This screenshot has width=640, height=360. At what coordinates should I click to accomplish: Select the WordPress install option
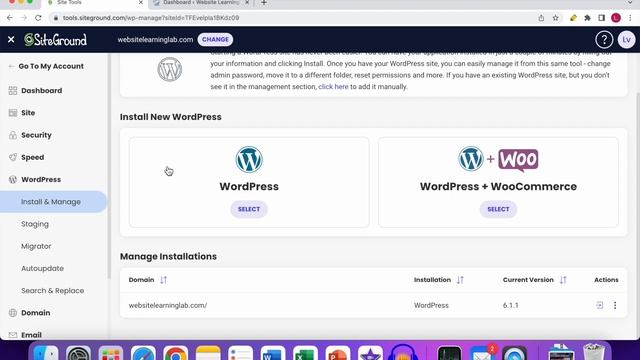249,209
